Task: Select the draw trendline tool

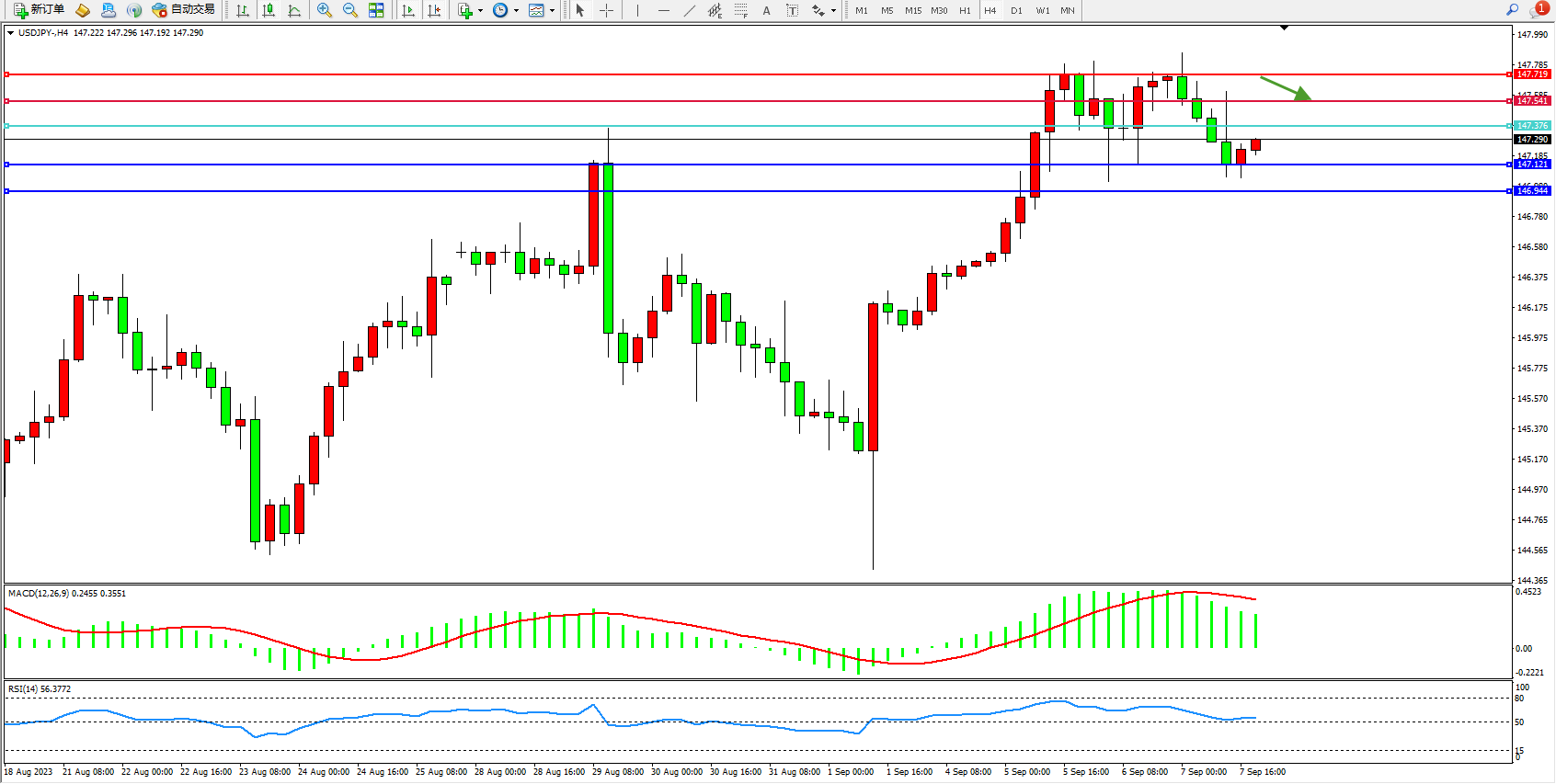Action: point(689,10)
